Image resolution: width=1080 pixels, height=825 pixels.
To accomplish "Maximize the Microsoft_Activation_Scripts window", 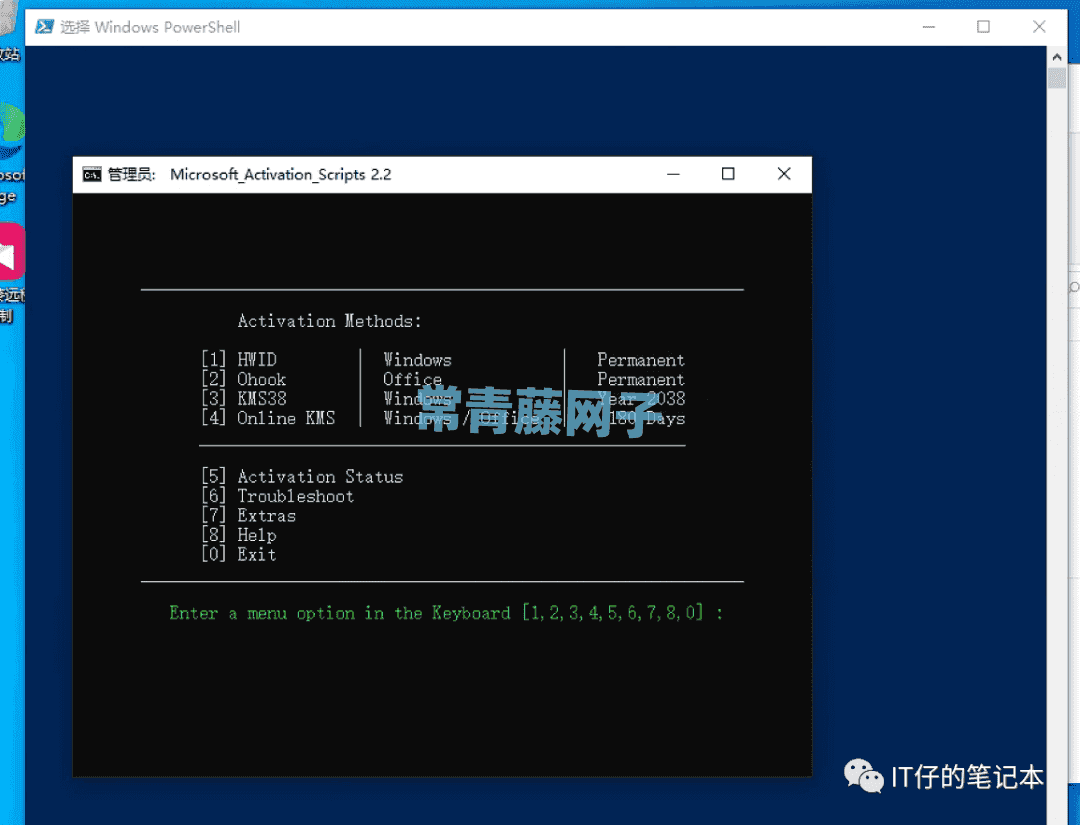I will 728,174.
